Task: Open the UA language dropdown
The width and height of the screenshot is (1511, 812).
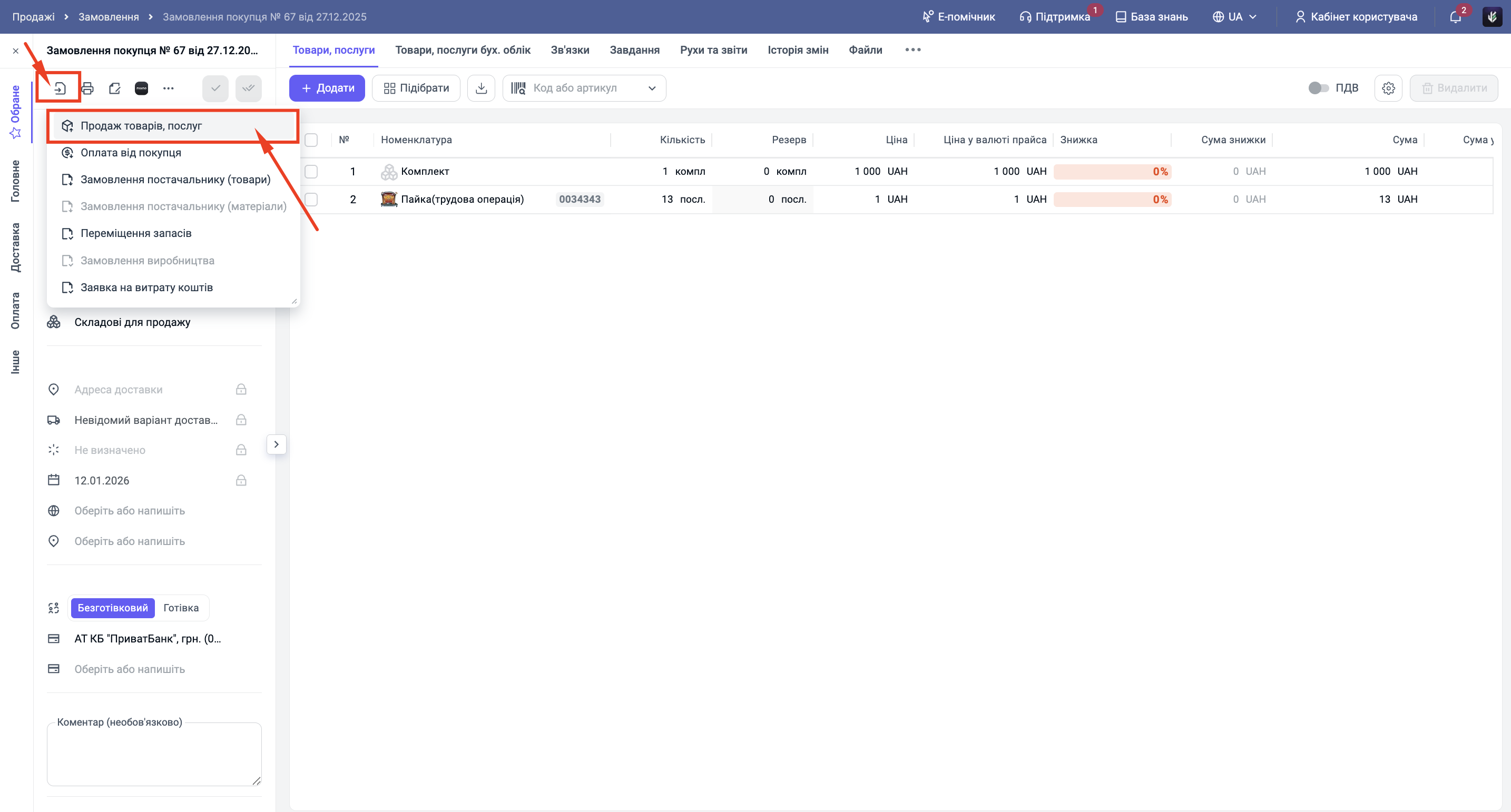Action: tap(1235, 17)
